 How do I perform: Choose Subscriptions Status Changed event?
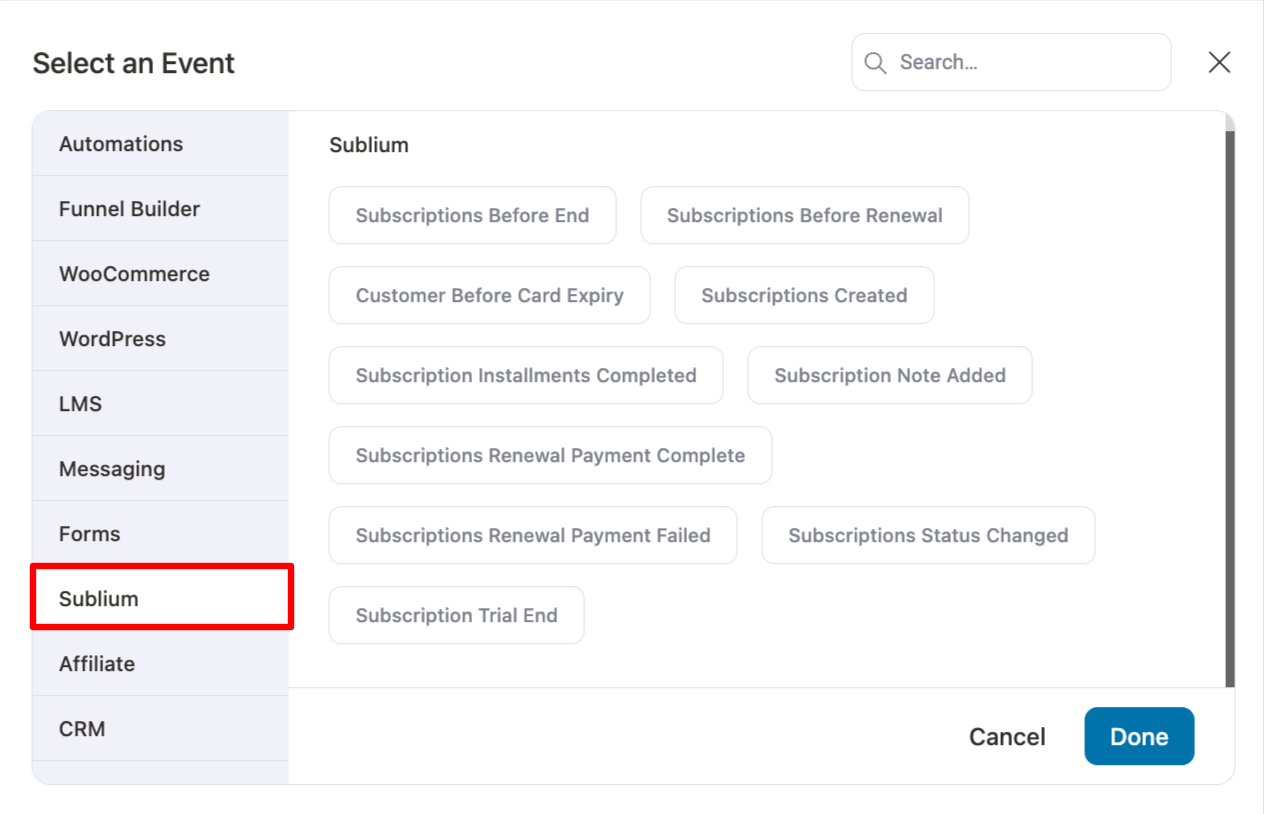928,535
